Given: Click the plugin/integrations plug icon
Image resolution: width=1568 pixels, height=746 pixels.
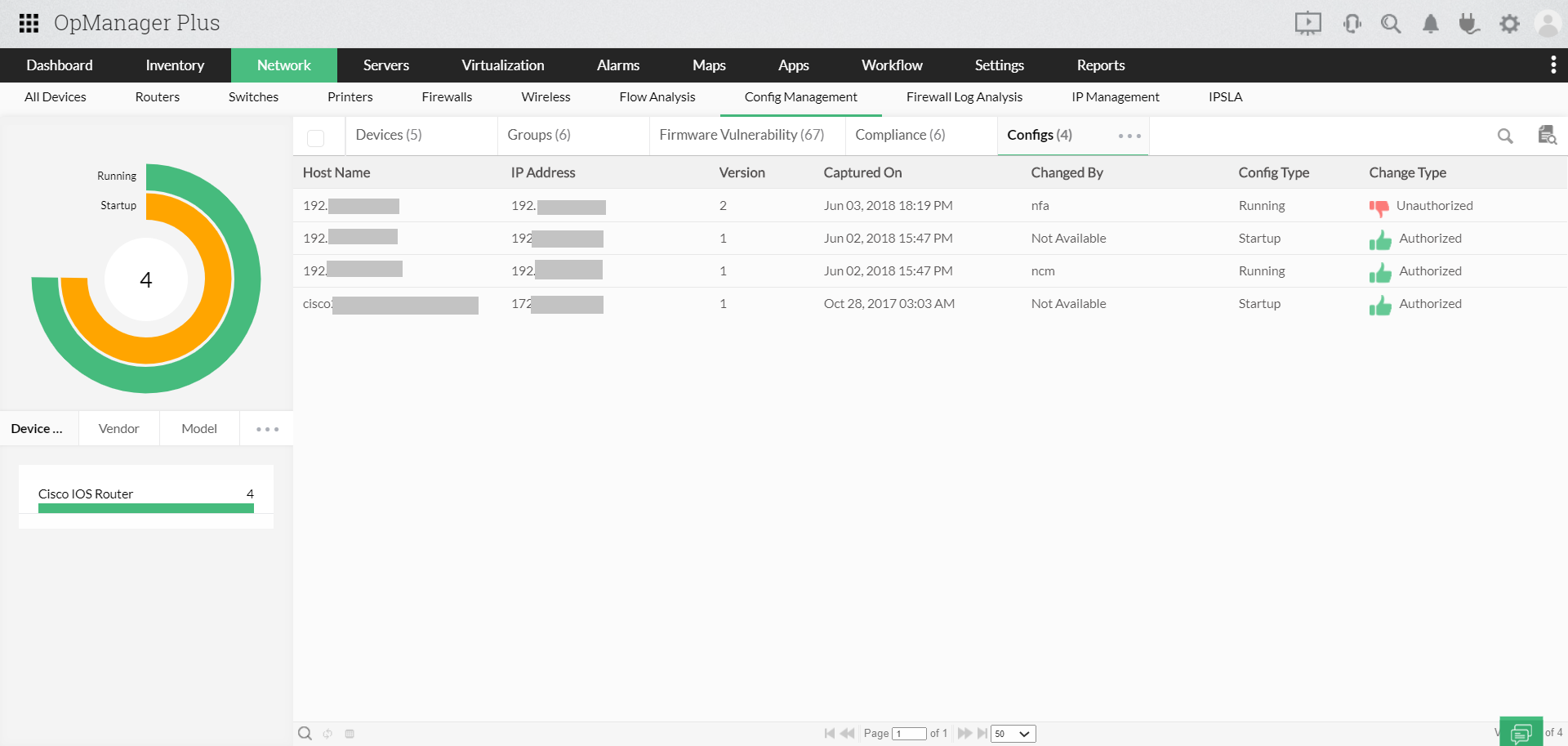Looking at the screenshot, I should (1469, 23).
